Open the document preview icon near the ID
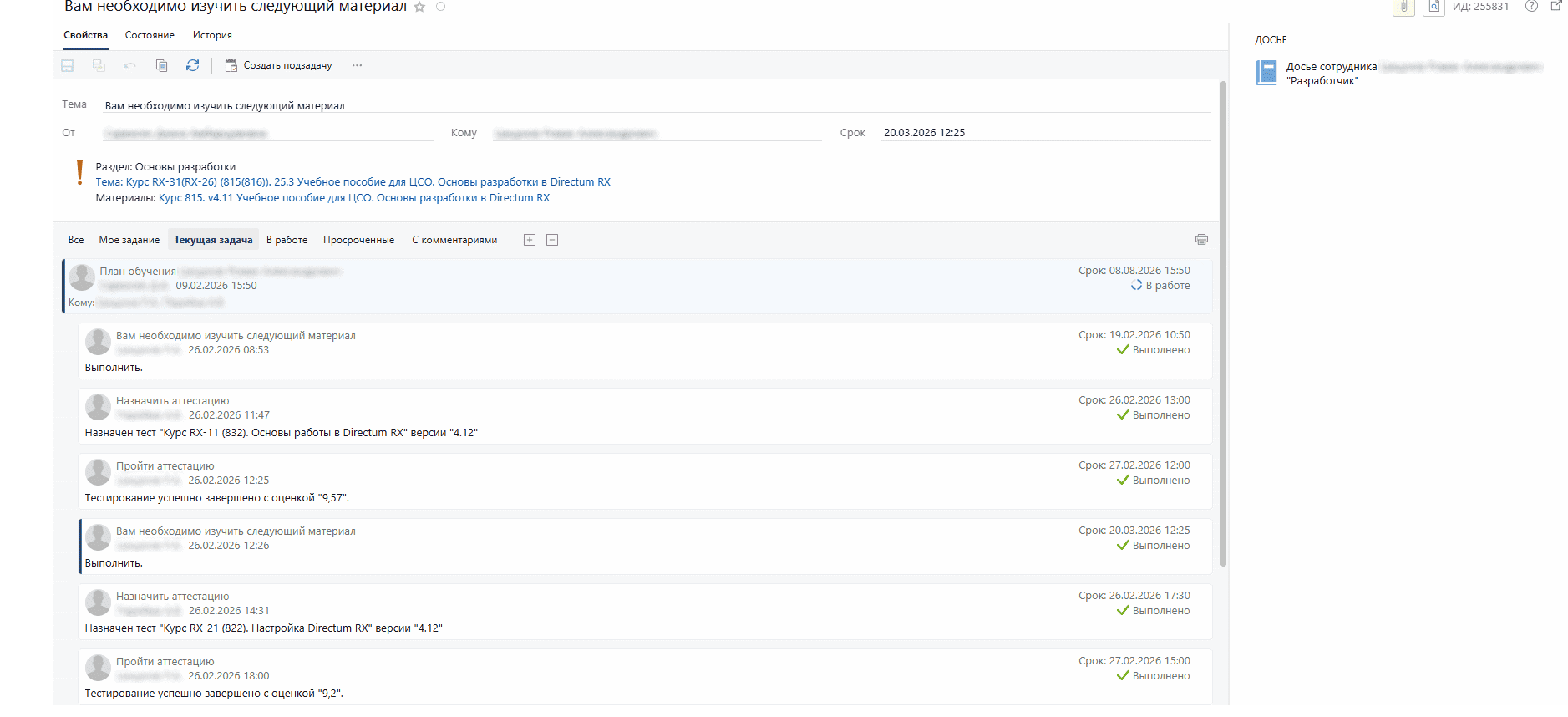Image resolution: width=1568 pixels, height=717 pixels. click(1434, 7)
